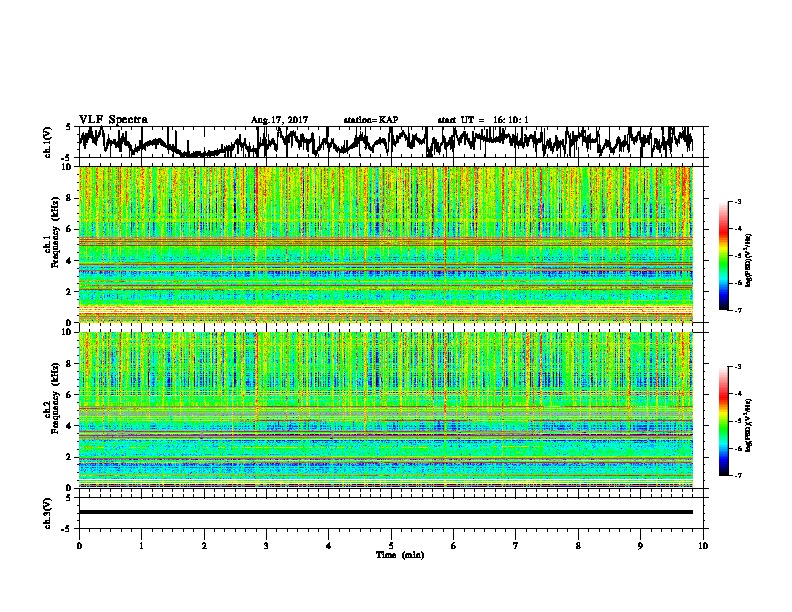Image resolution: width=792 pixels, height=612 pixels.
Task: Click the lower colorbar beside ch.2 spectrogram
Action: coord(723,421)
